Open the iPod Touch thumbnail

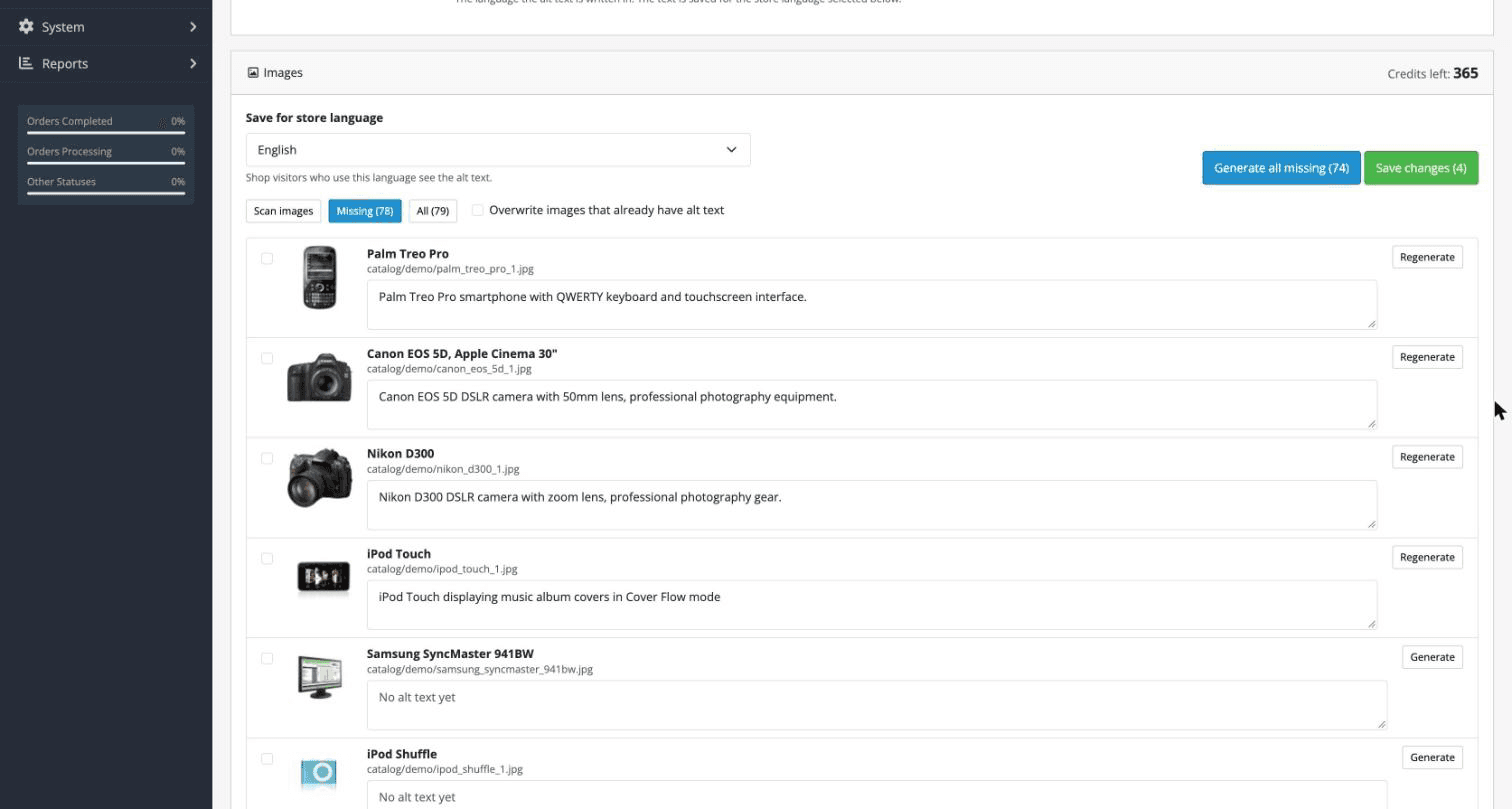coord(323,577)
